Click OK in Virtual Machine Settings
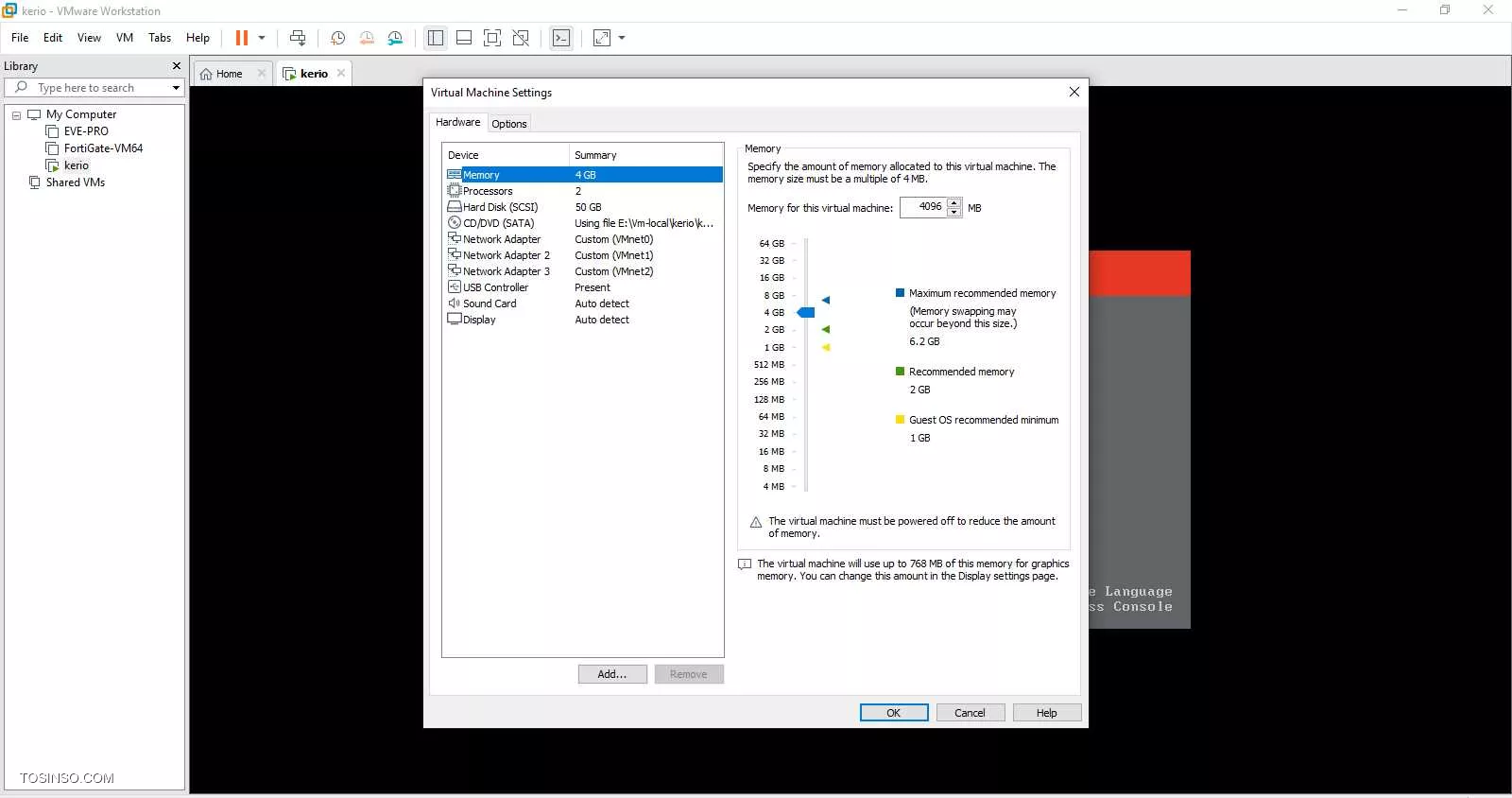 (894, 713)
